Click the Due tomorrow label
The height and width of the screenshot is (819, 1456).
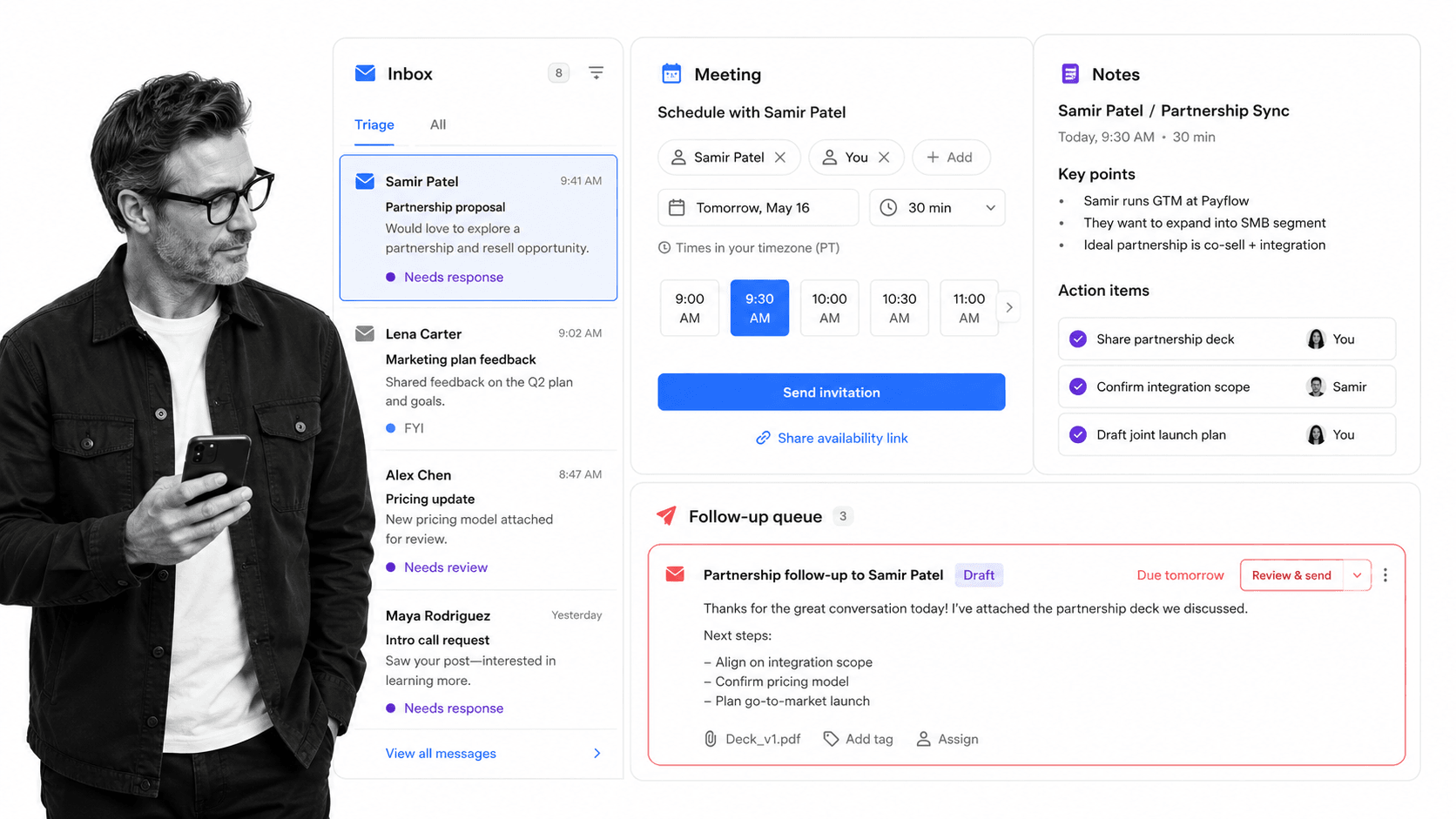click(x=1180, y=575)
